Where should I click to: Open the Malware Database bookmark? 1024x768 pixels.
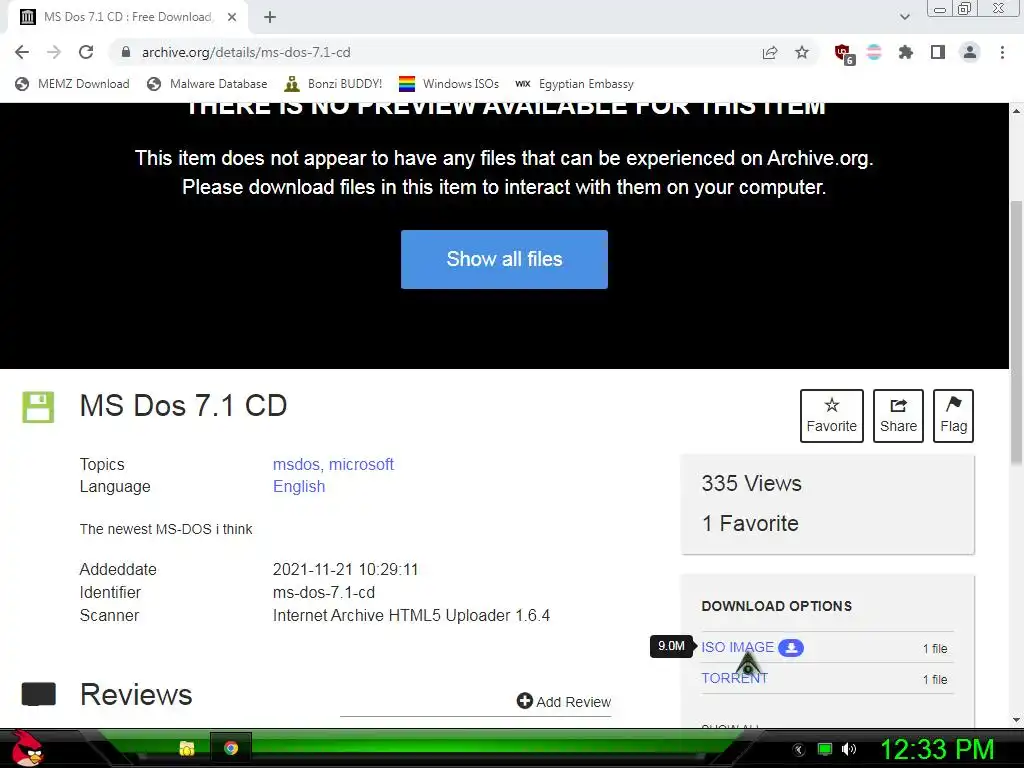tap(207, 84)
